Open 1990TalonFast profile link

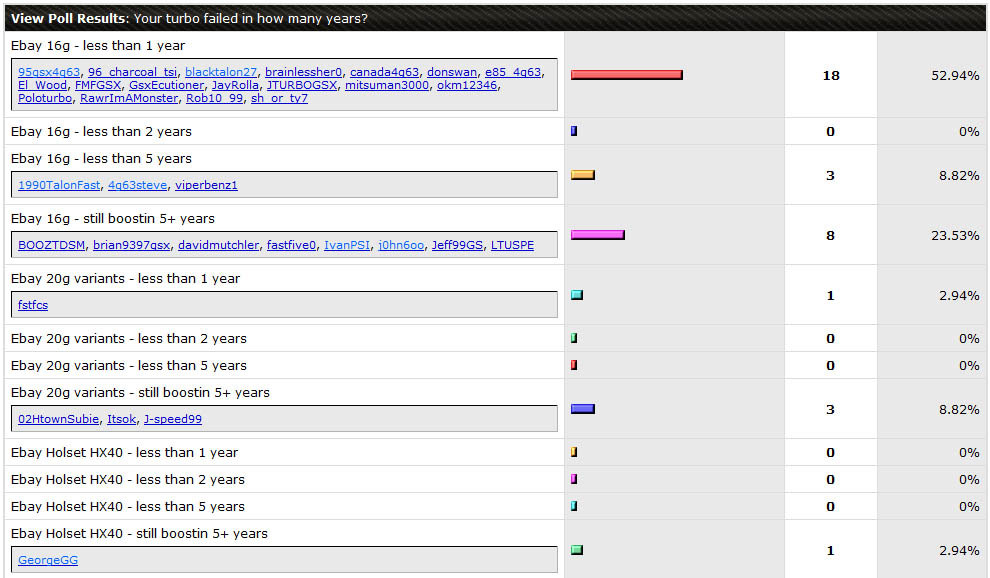point(59,185)
